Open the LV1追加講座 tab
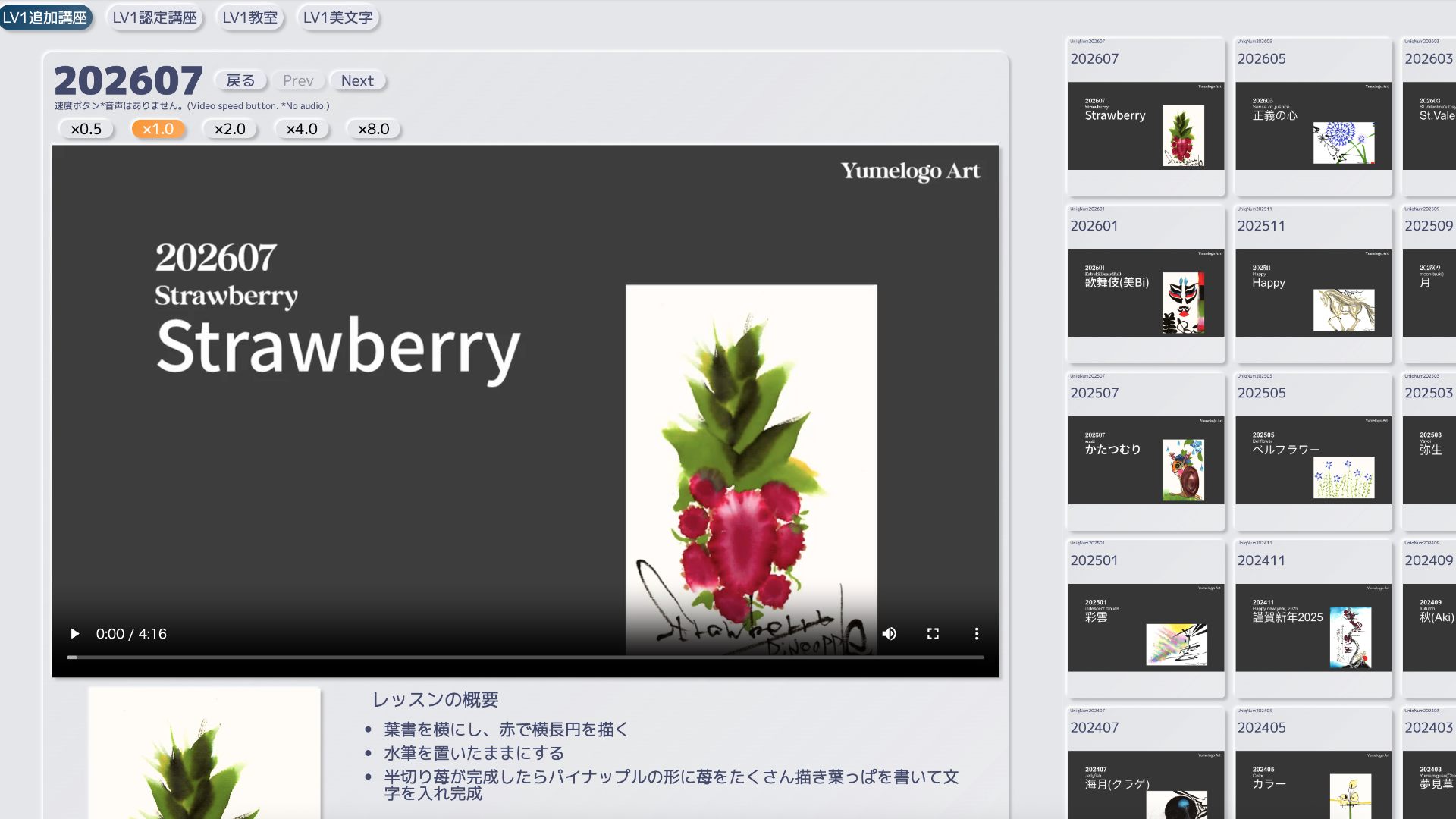1456x819 pixels. coord(45,17)
